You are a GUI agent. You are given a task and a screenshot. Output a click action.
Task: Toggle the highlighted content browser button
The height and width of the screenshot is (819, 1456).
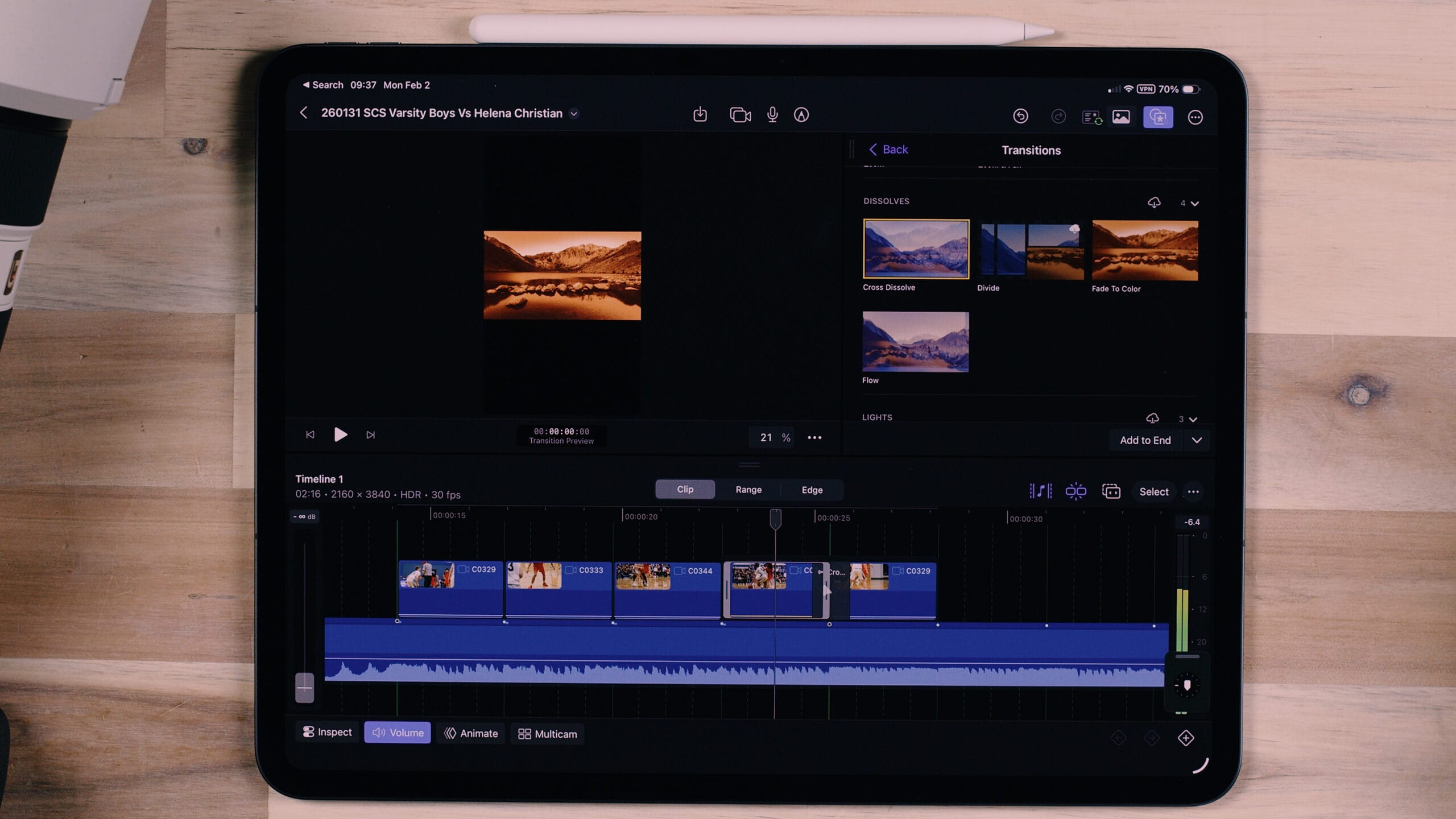point(1158,117)
